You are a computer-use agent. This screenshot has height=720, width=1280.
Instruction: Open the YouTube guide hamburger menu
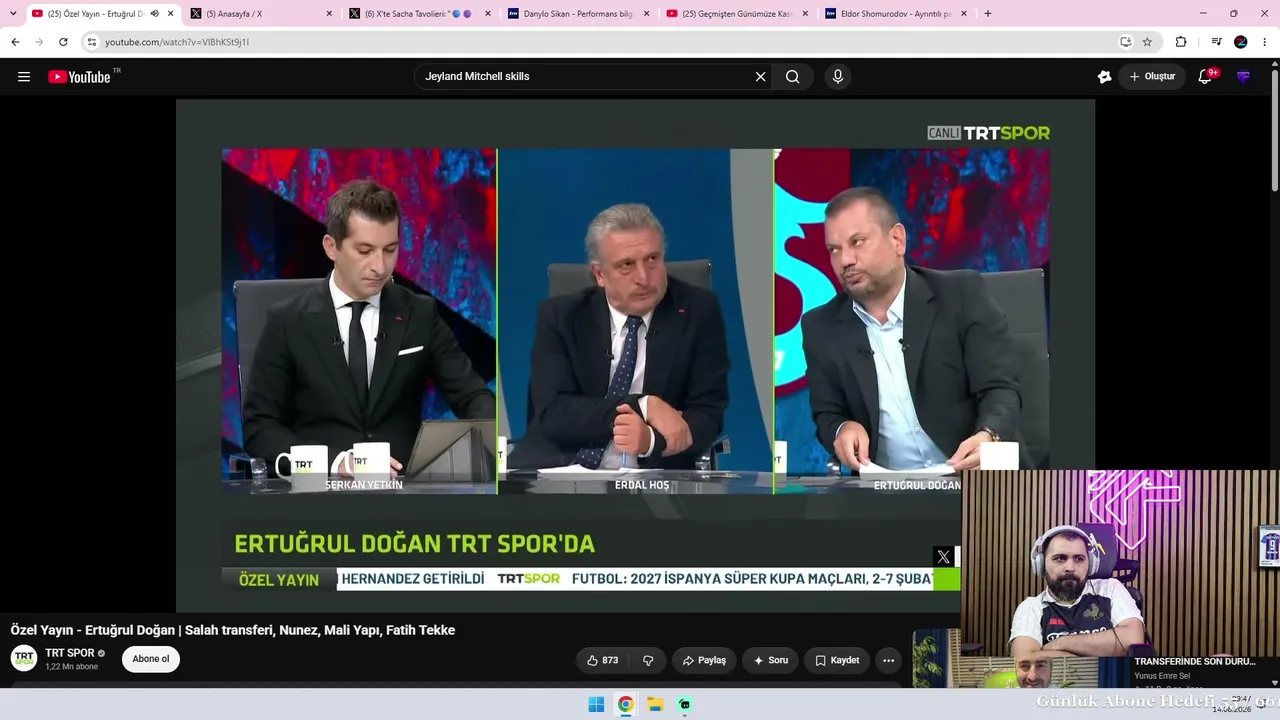tap(24, 77)
